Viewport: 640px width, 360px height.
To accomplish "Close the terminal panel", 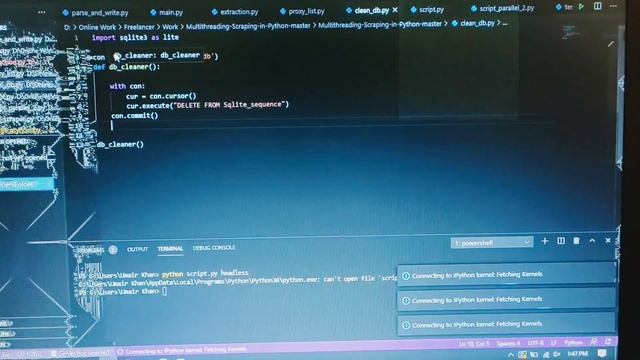I will [x=608, y=240].
